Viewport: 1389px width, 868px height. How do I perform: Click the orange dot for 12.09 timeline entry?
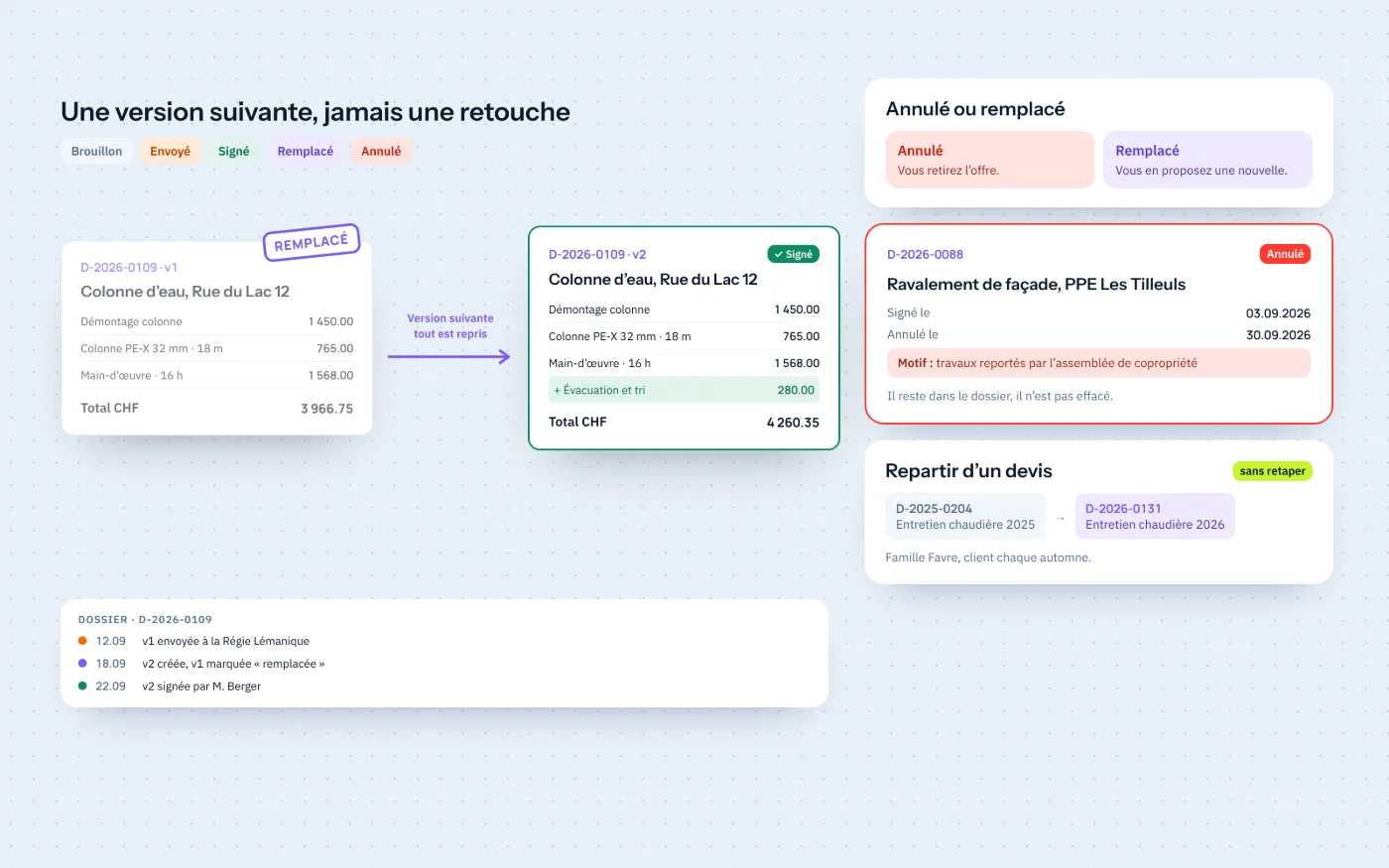coord(82,641)
